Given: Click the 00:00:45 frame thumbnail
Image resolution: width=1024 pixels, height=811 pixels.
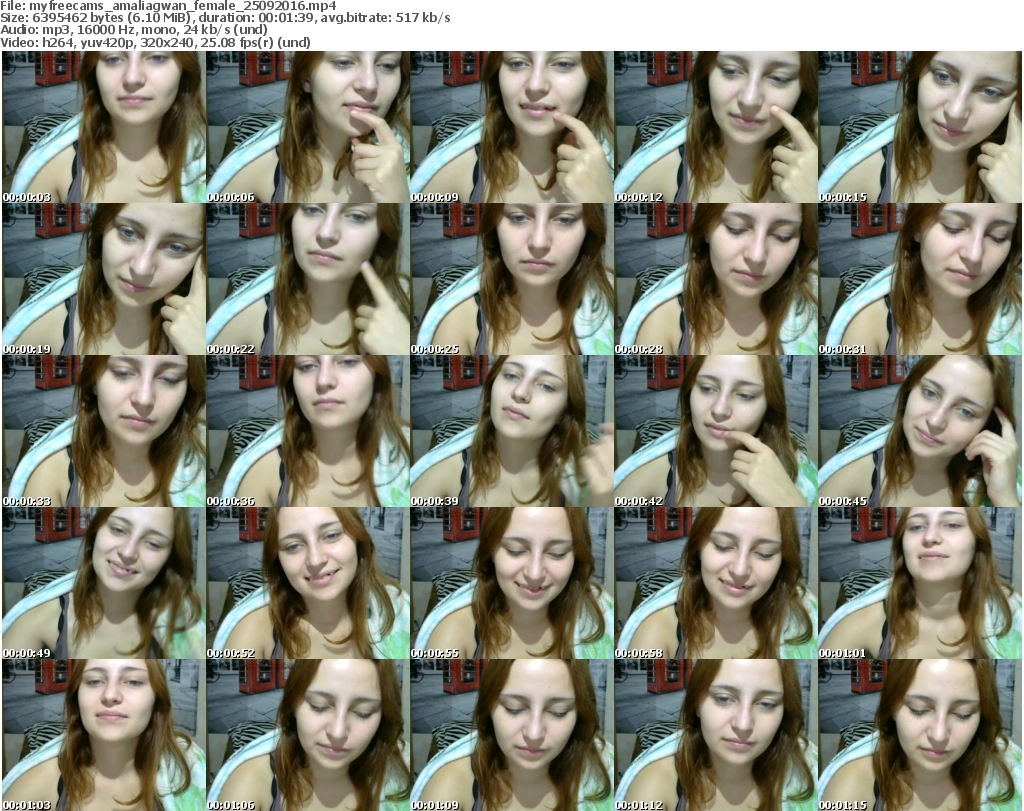Looking at the screenshot, I should pyautogui.click(x=920, y=431).
